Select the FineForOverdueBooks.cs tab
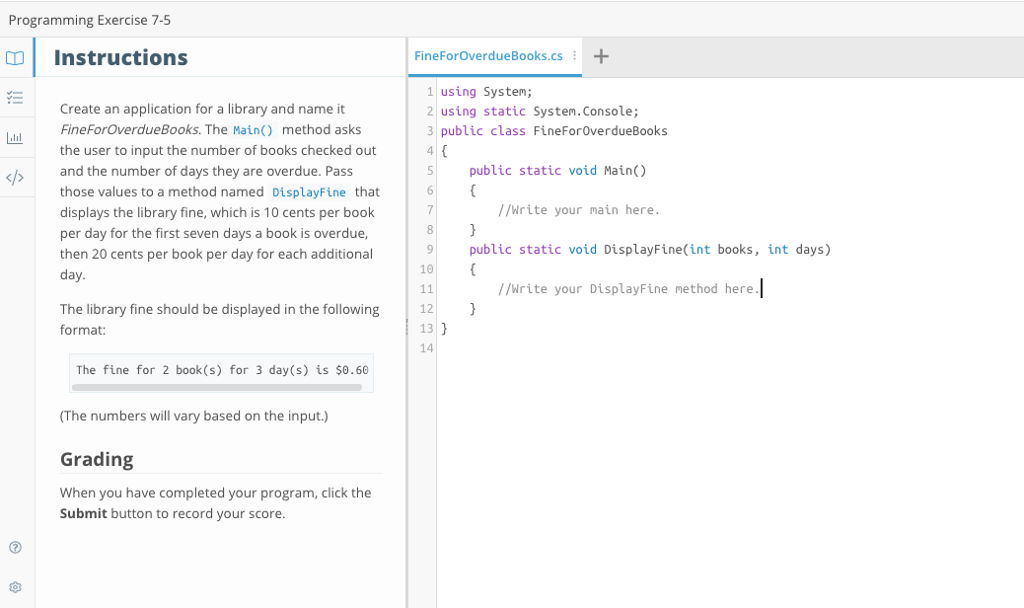 click(490, 57)
